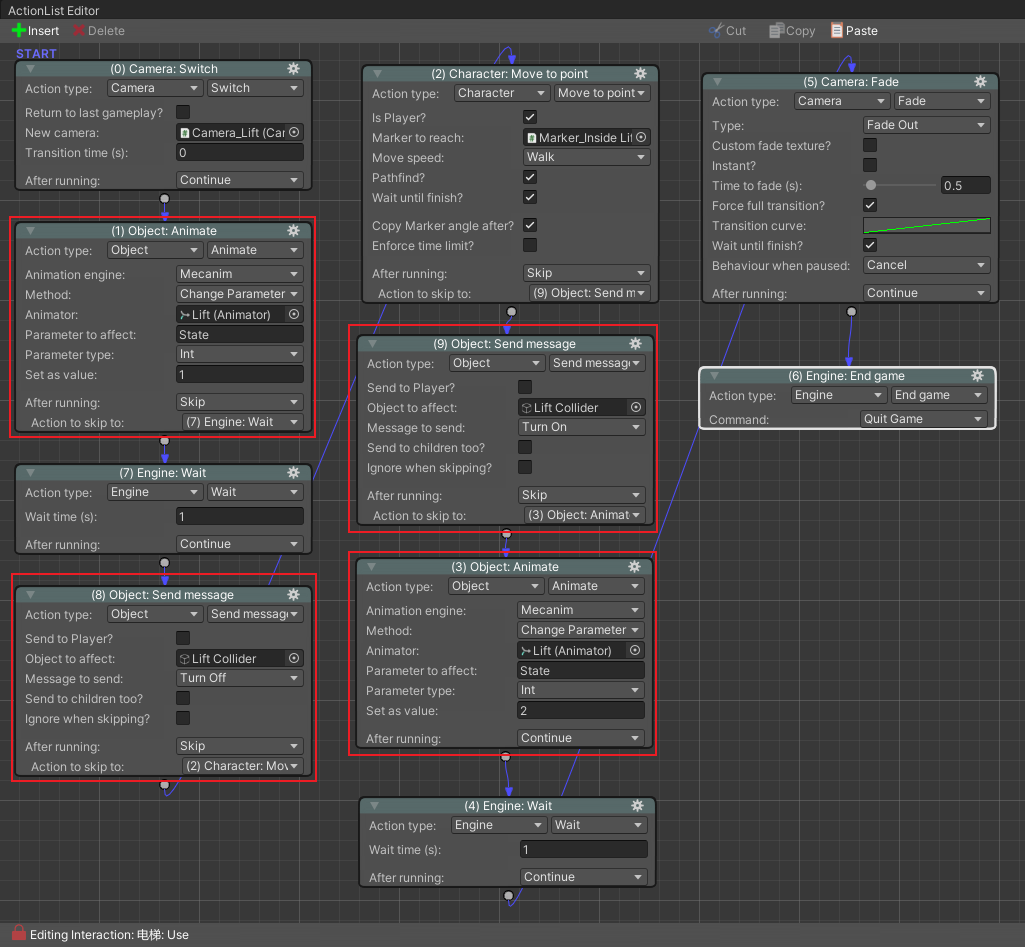Select (3) Object: Animate node title

coord(505,567)
